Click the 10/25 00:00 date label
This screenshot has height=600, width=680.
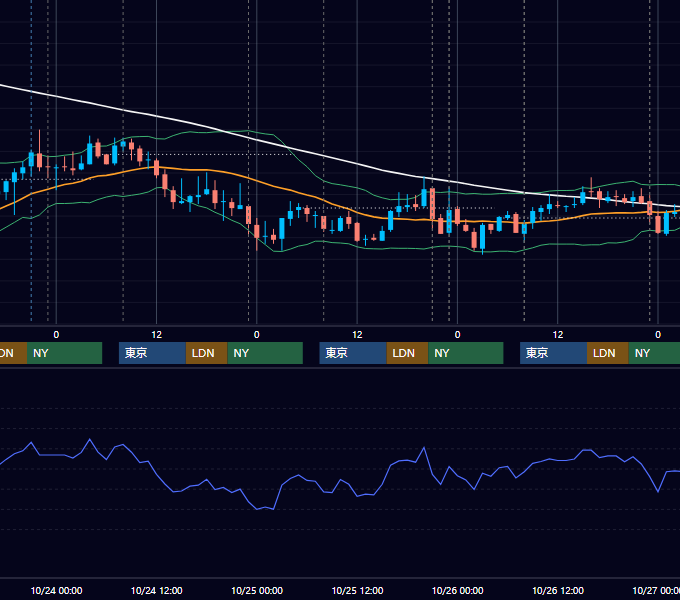pyautogui.click(x=257, y=590)
